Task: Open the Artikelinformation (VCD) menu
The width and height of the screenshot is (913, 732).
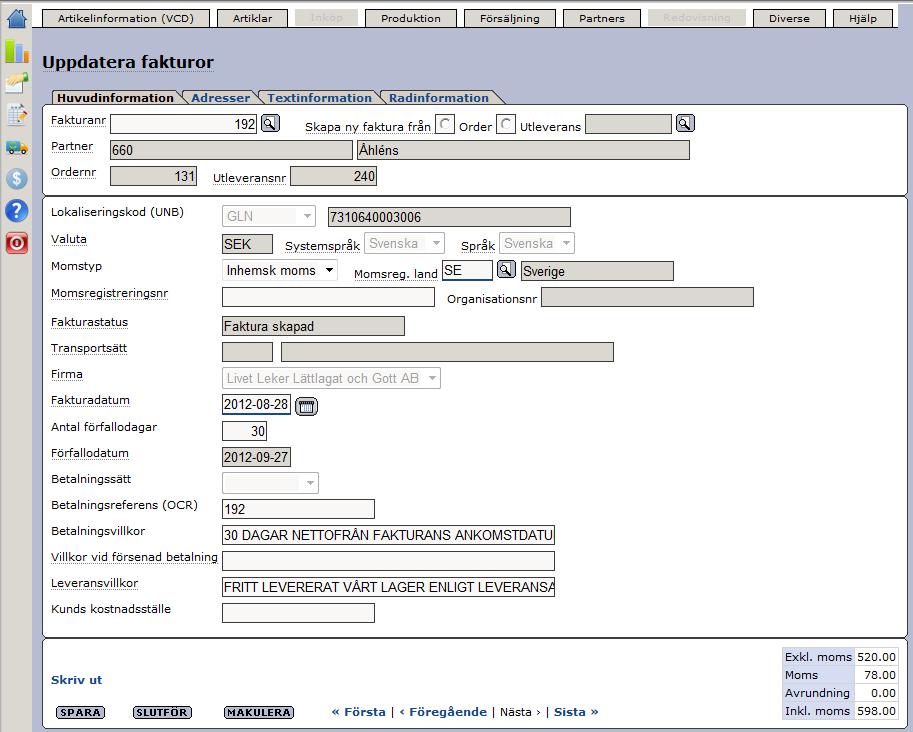Action: 126,18
